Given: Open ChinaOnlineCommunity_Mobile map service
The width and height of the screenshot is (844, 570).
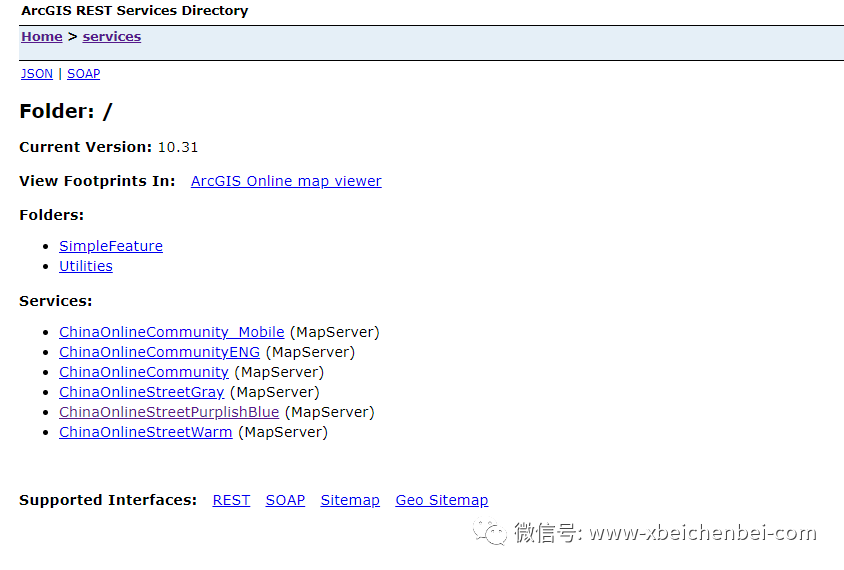Looking at the screenshot, I should pyautogui.click(x=172, y=332).
